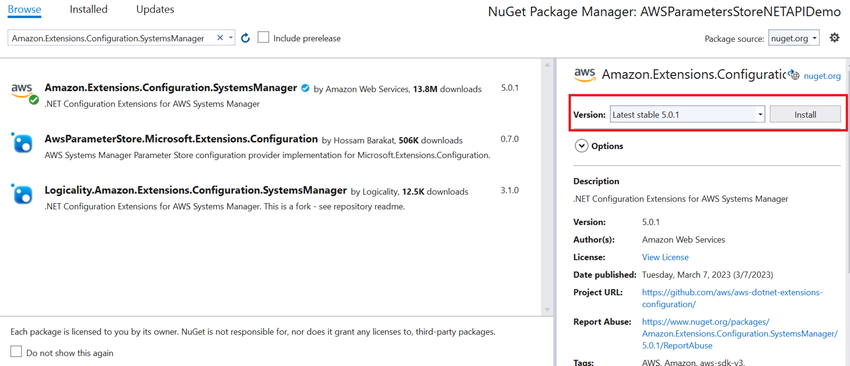850x366 pixels.
Task: Click the Logicality package blue icon
Action: (23, 195)
